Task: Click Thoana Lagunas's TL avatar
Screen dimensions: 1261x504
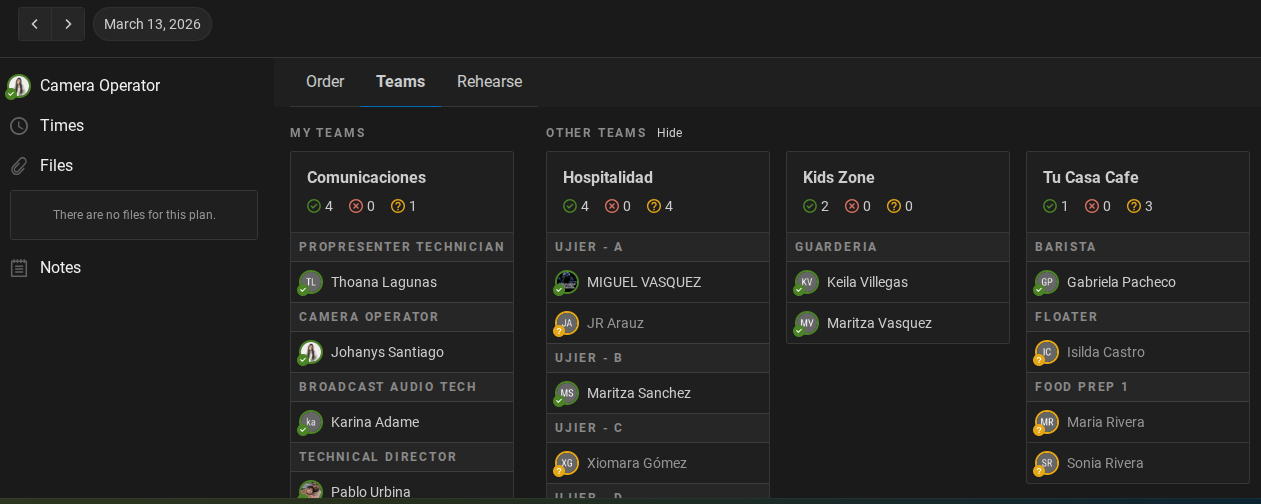Action: (311, 282)
